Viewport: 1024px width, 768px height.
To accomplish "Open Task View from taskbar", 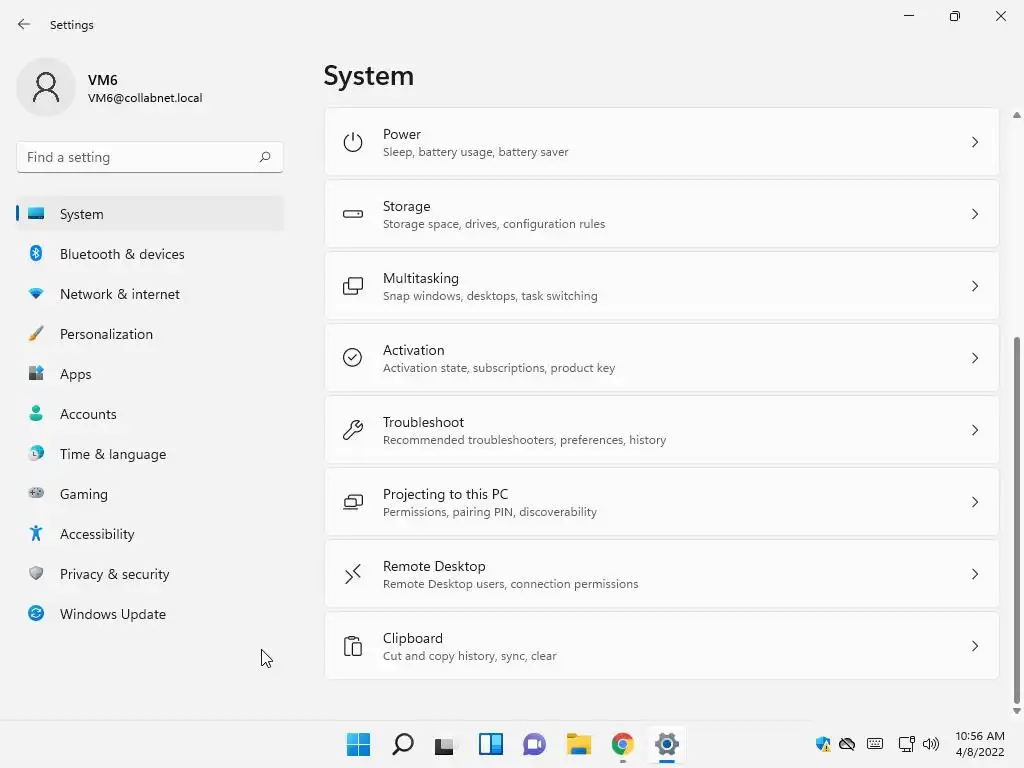I will tap(445, 744).
